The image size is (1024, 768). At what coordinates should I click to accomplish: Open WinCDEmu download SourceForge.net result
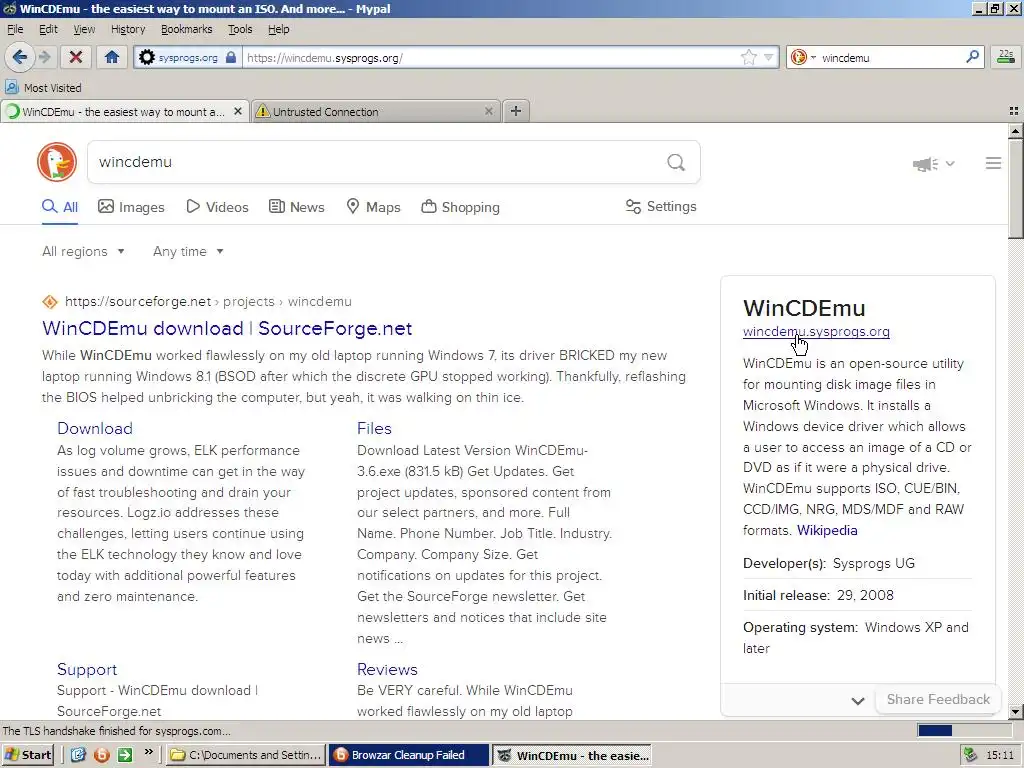tap(227, 328)
